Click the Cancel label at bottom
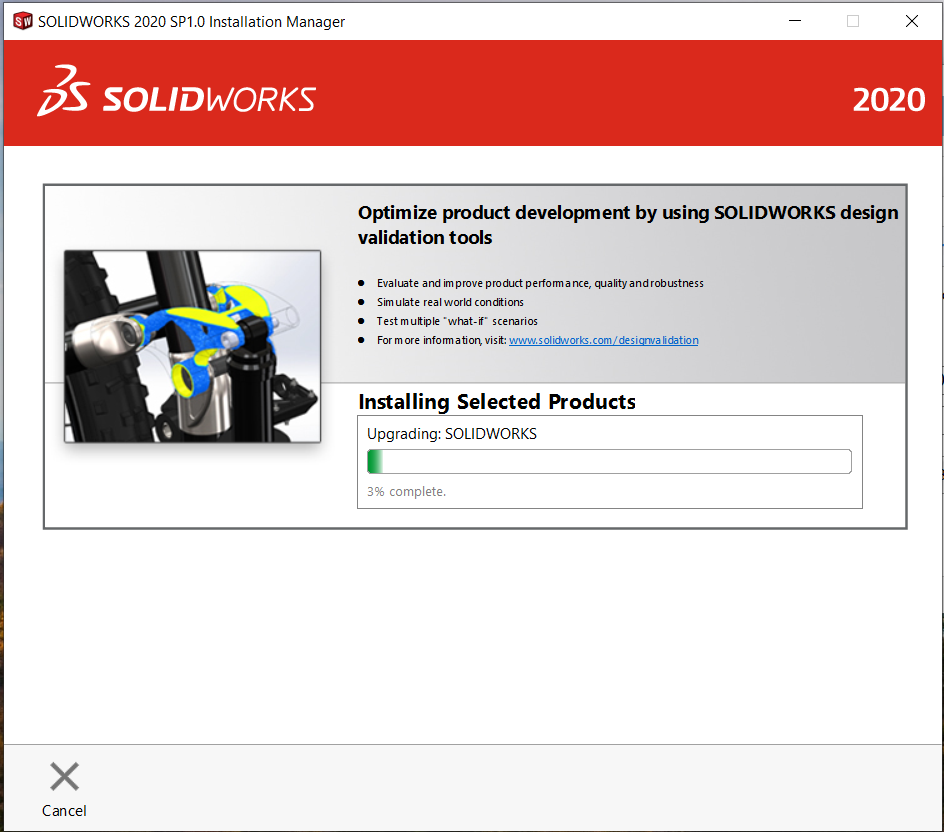944x832 pixels. pyautogui.click(x=64, y=810)
